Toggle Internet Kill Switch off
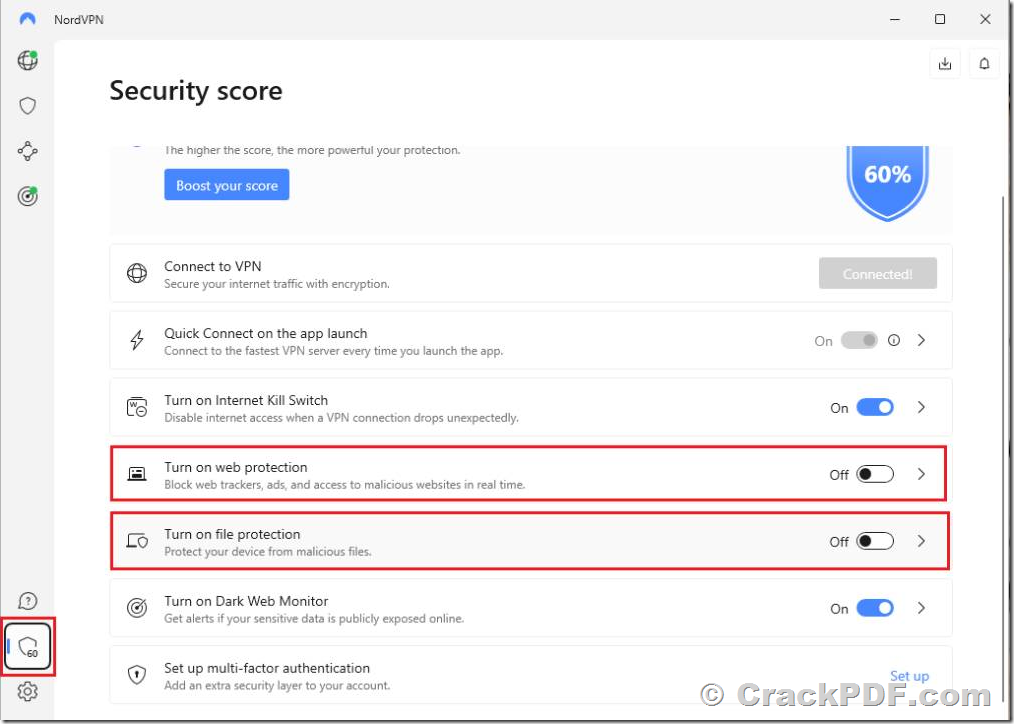 [875, 407]
